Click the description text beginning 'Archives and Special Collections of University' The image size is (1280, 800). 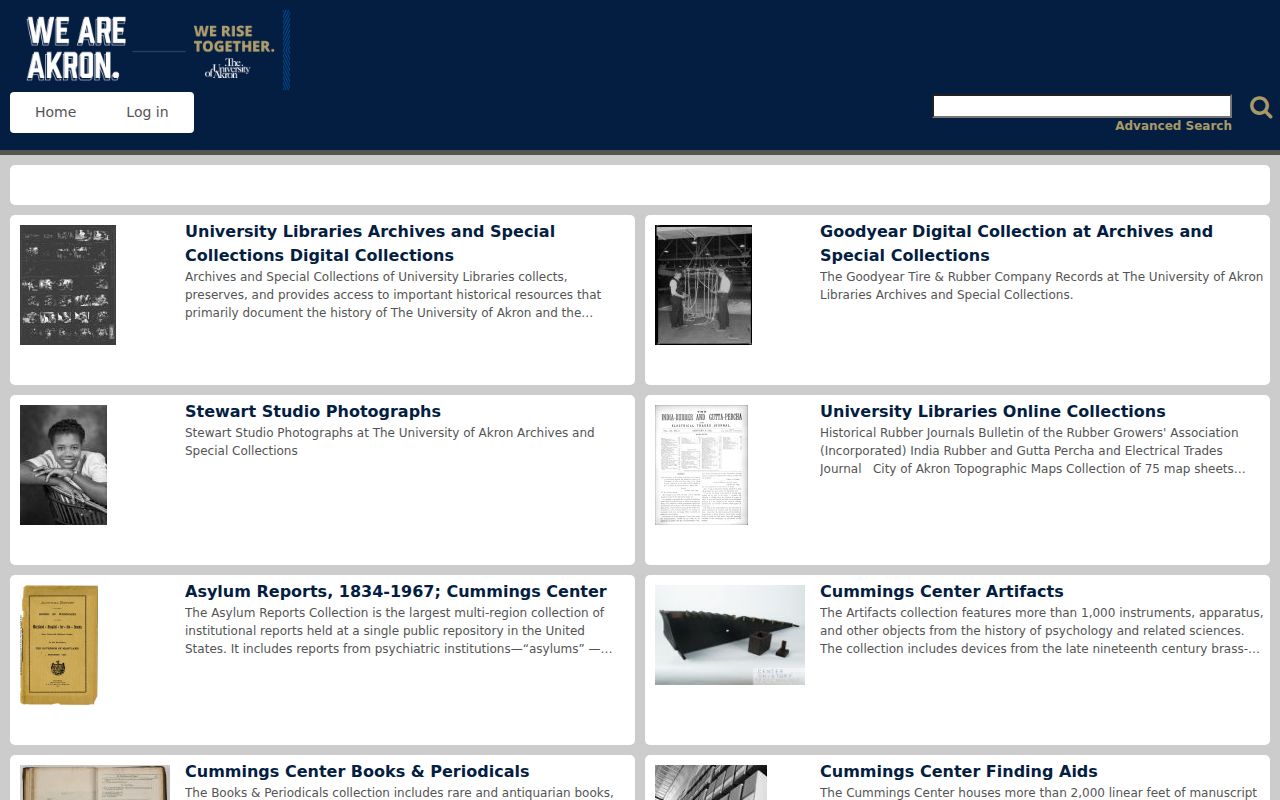tap(393, 295)
